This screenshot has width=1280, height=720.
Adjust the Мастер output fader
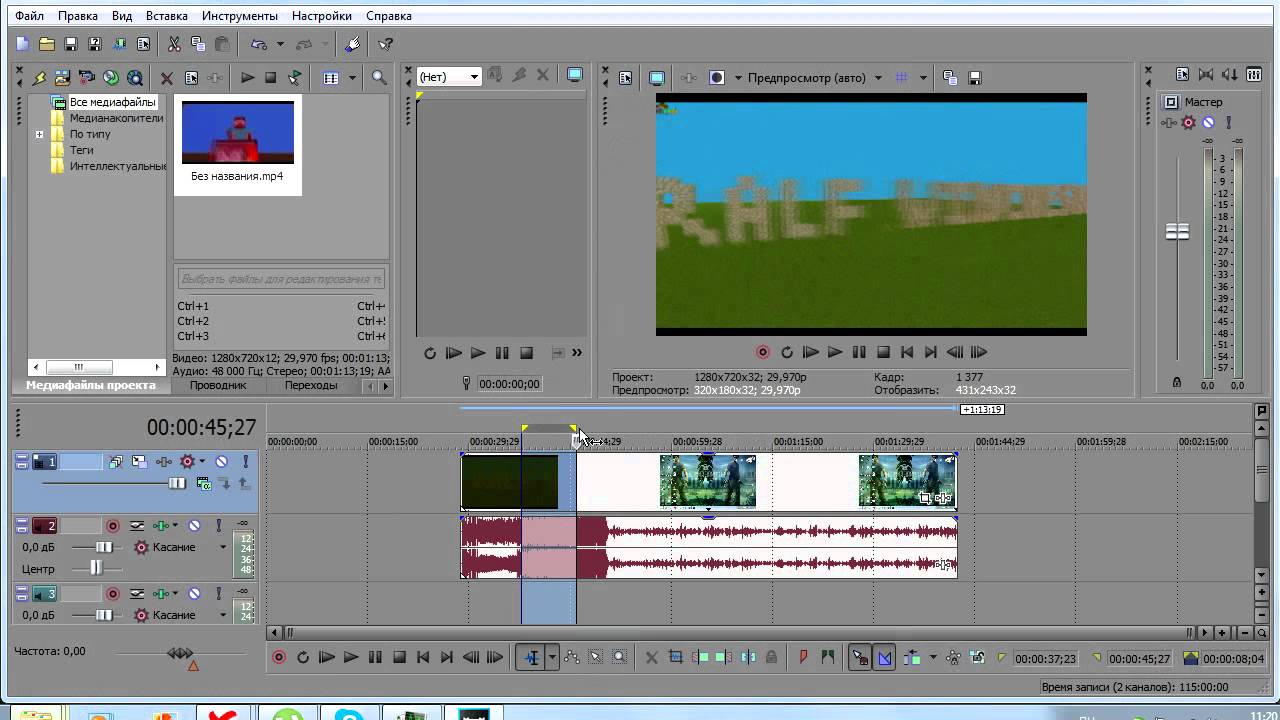(x=1177, y=231)
